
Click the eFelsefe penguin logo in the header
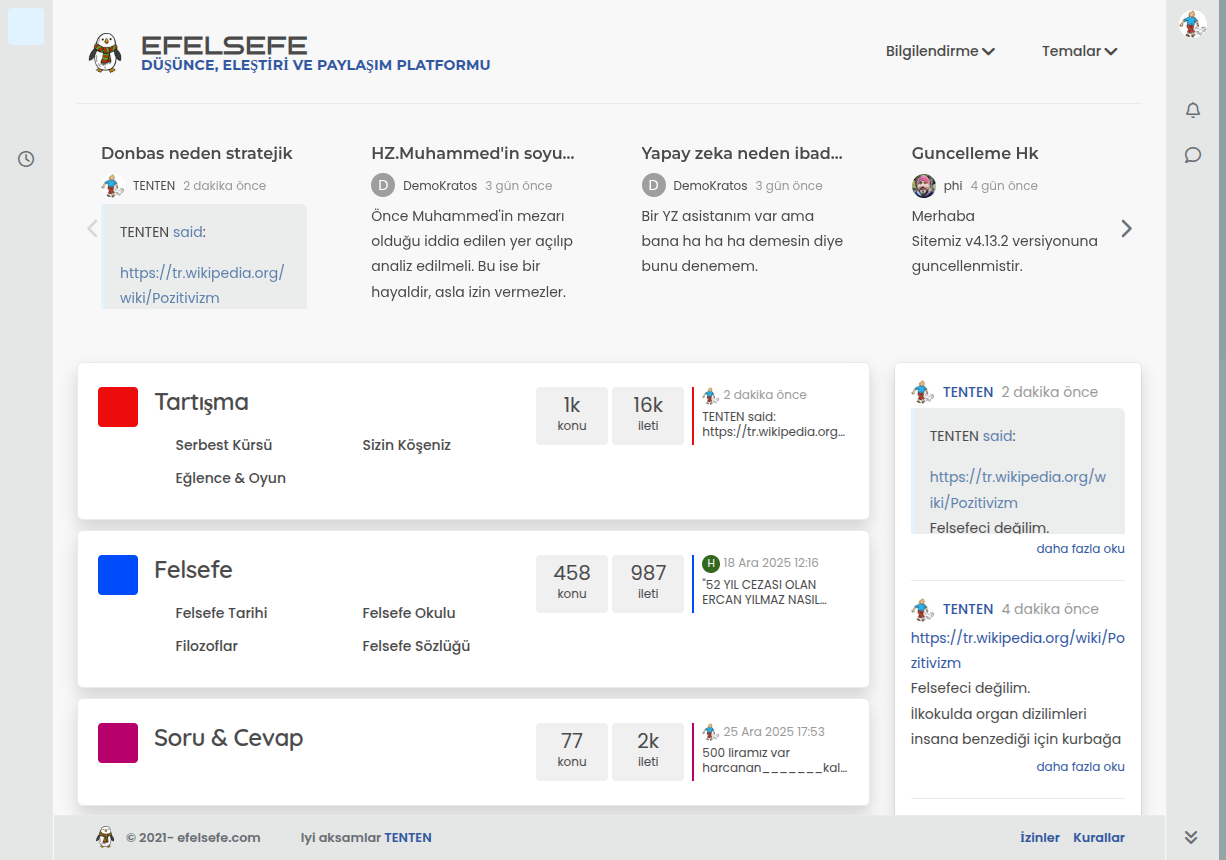click(x=105, y=53)
